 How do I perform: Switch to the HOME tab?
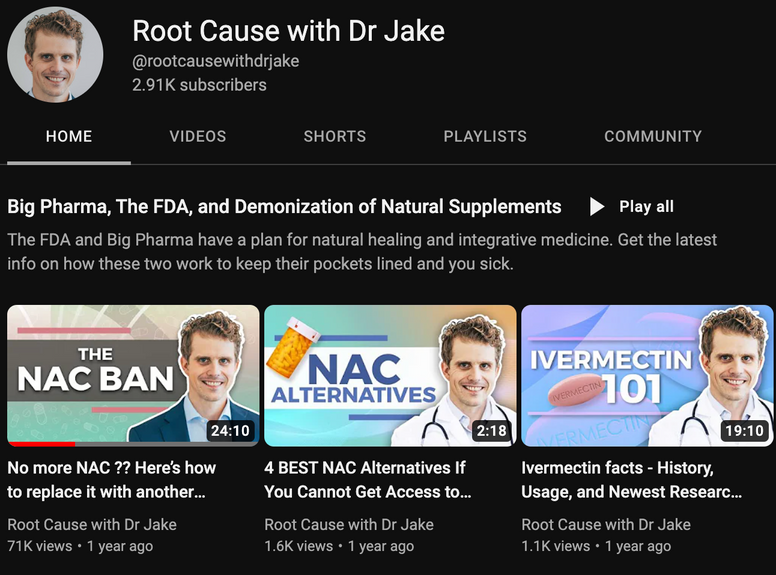69,136
